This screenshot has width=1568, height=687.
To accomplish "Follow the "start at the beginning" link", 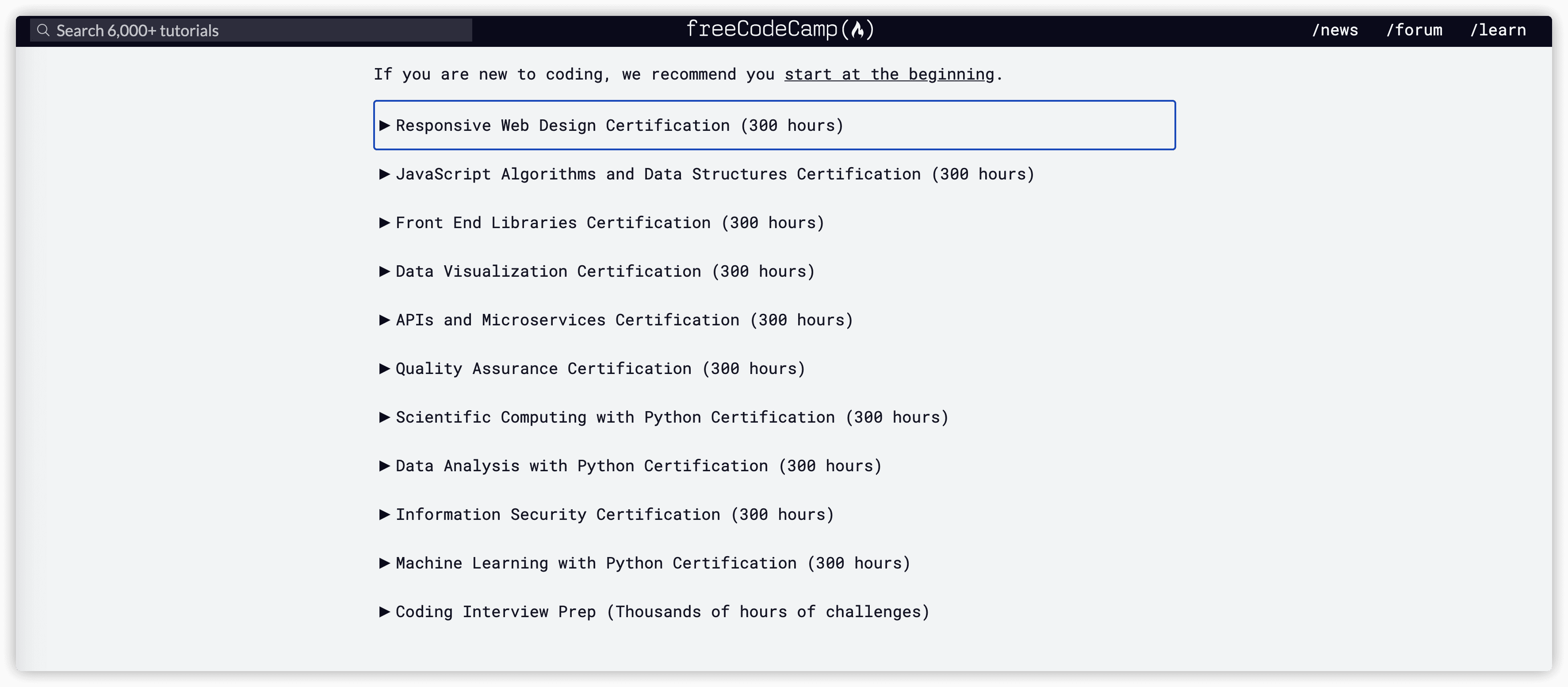I will (x=889, y=74).
